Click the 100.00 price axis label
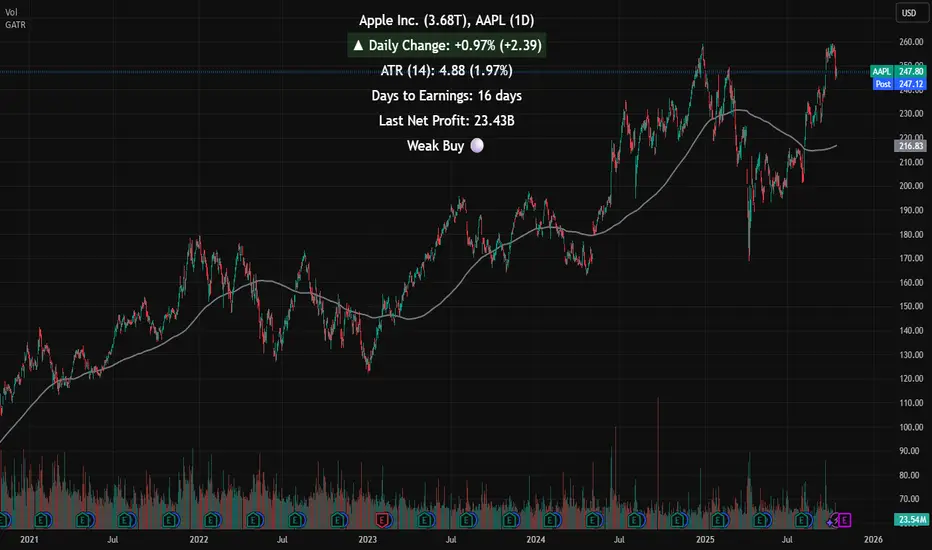Image resolution: width=932 pixels, height=550 pixels. 911,427
